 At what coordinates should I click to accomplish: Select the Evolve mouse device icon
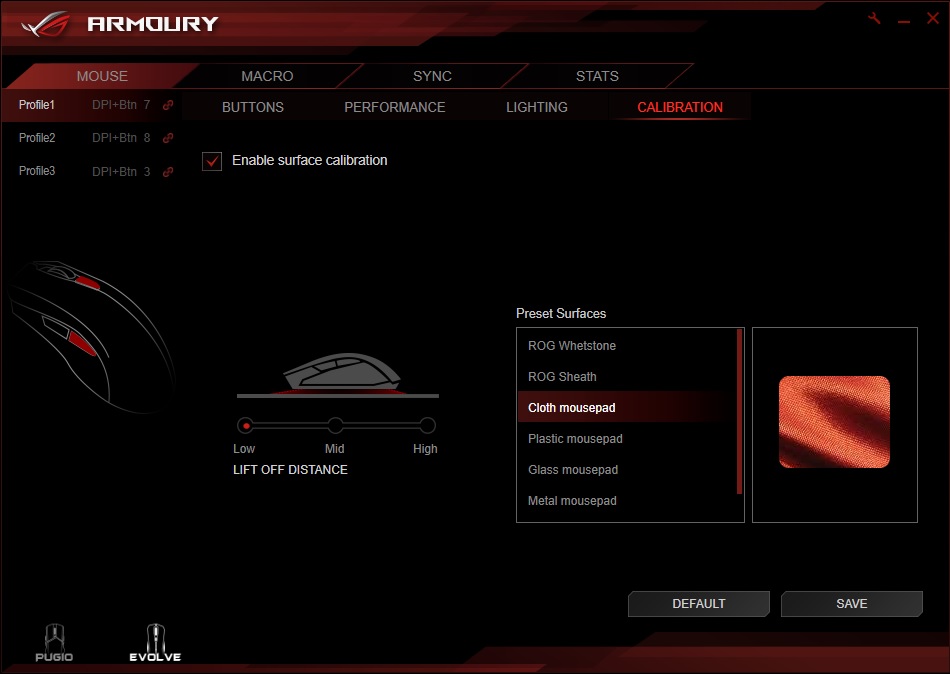[x=155, y=642]
